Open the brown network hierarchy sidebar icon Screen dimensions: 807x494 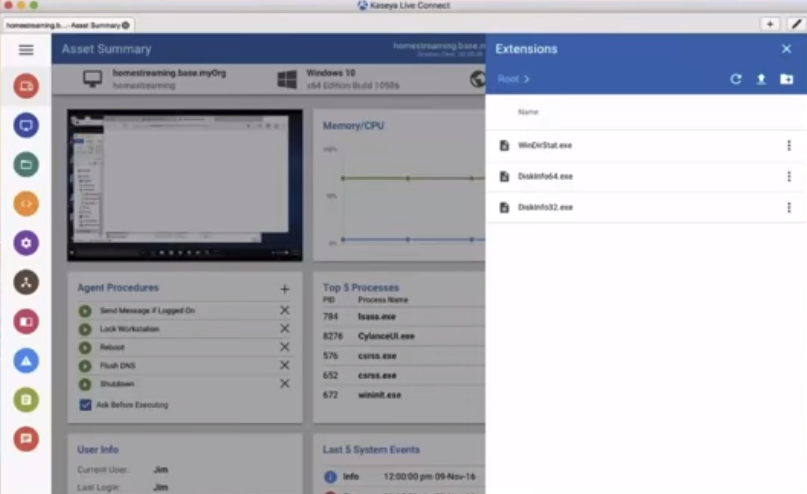click(x=26, y=282)
